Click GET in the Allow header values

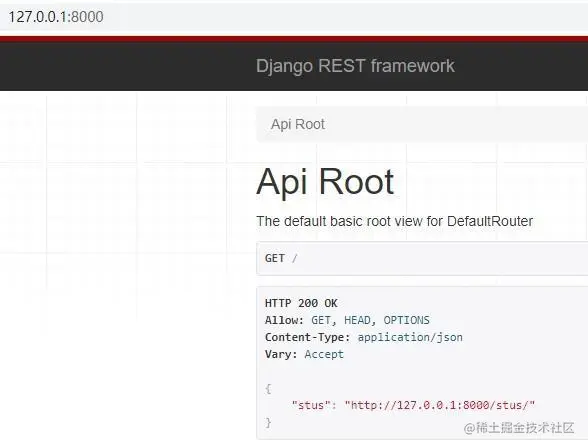pyautogui.click(x=321, y=320)
